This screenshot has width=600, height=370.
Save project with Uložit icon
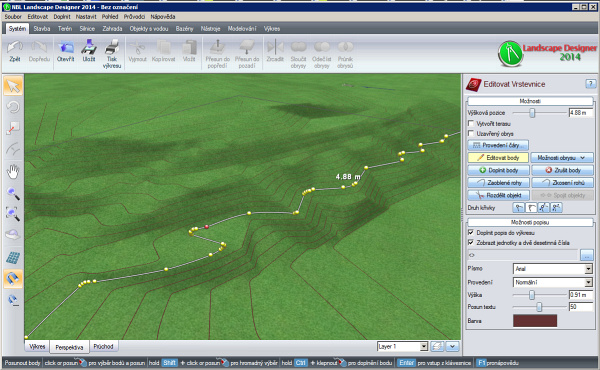[x=89, y=47]
